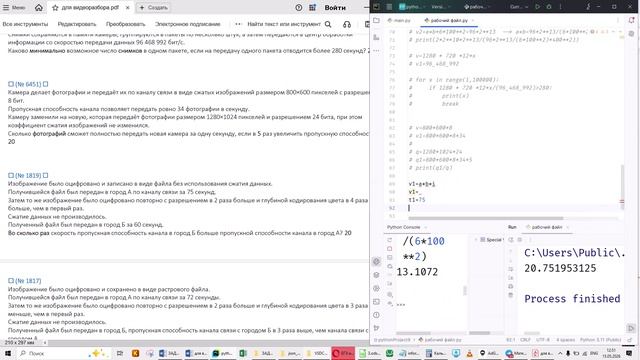Image resolution: width=640 pixels, height=360 pixels.
Task: Open Acrobat more tools ellipsis
Action: pos(238,24)
